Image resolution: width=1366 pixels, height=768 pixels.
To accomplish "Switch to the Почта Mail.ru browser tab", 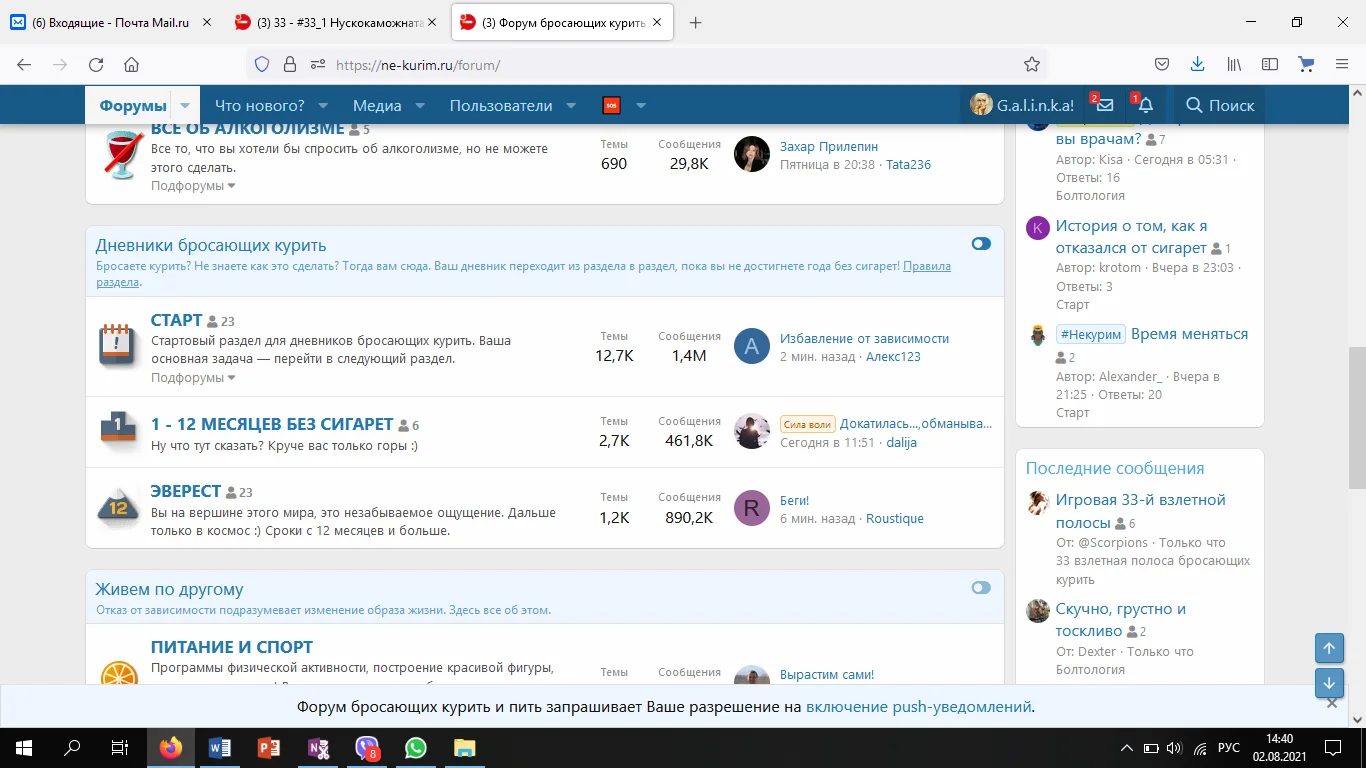I will click(x=110, y=23).
